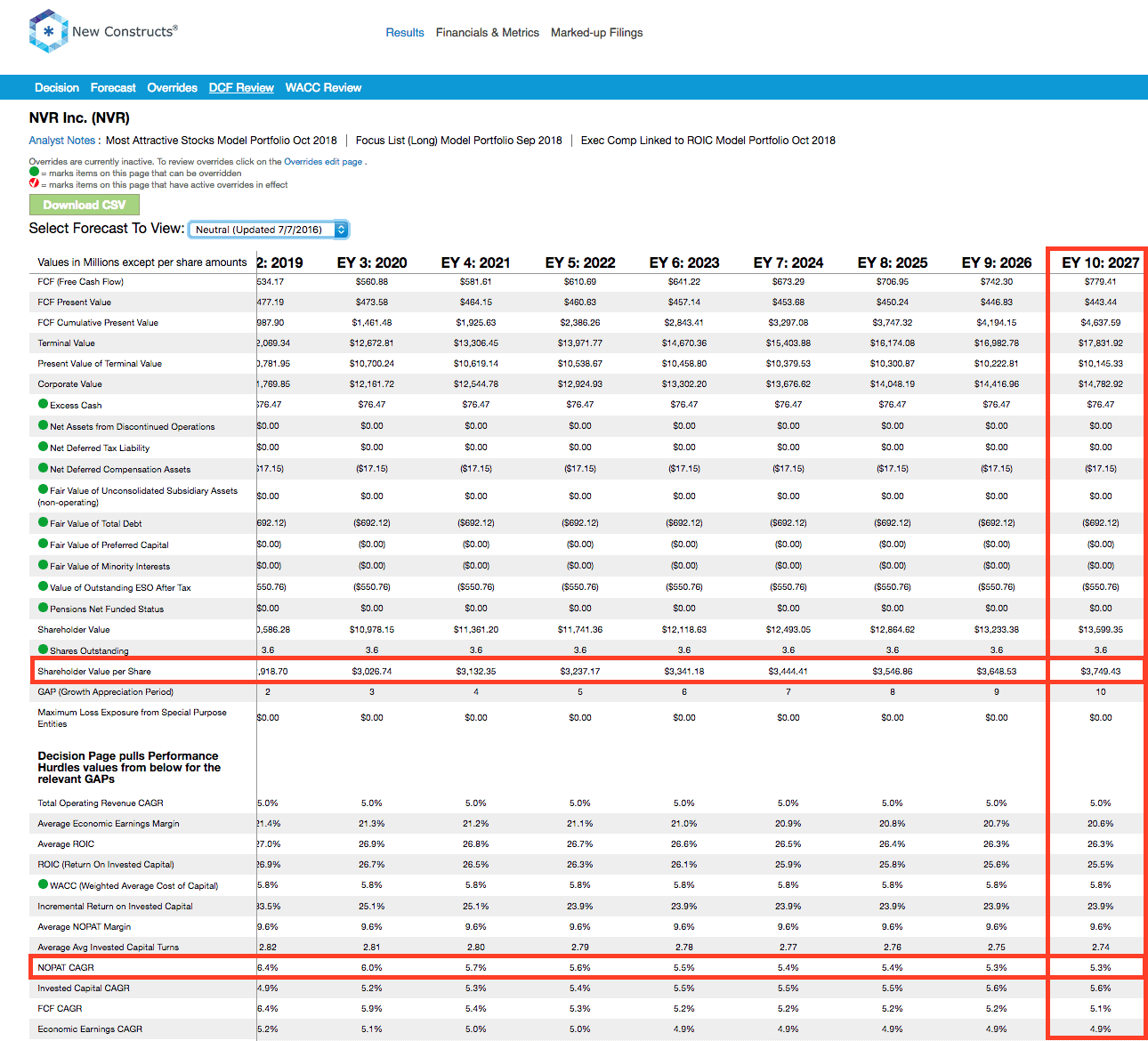Click green dot beside Pensions Net Funded Status
This screenshot has height=1041, width=1148.
click(x=43, y=608)
